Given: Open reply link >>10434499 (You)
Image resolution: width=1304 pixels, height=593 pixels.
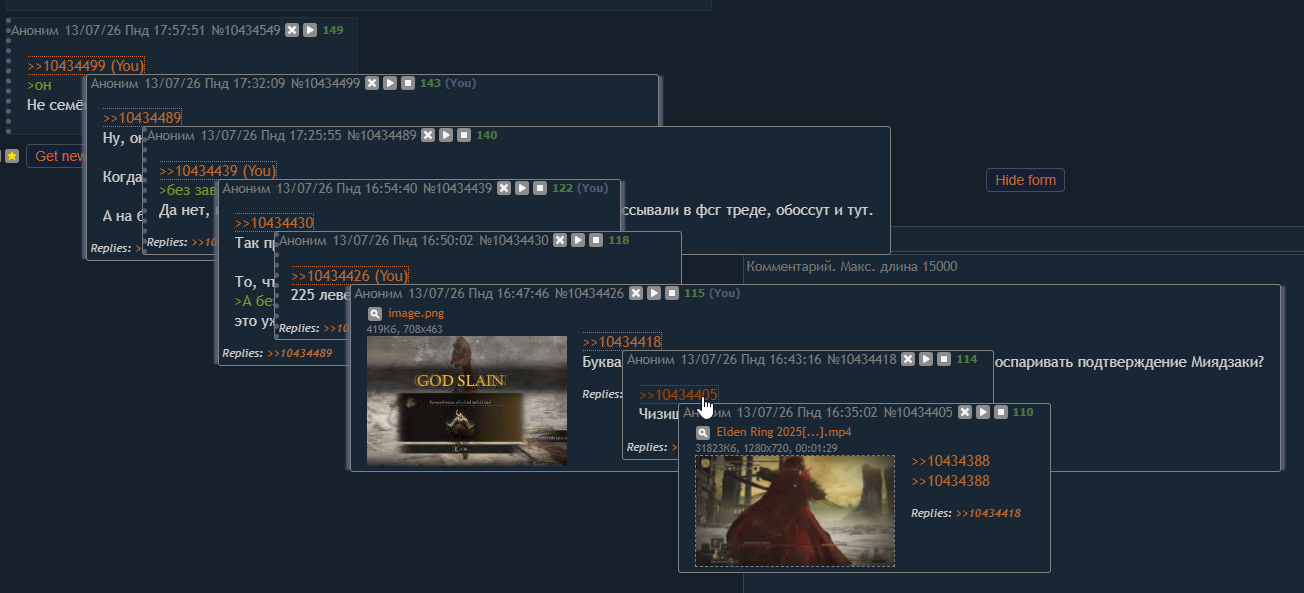Looking at the screenshot, I should (x=86, y=66).
